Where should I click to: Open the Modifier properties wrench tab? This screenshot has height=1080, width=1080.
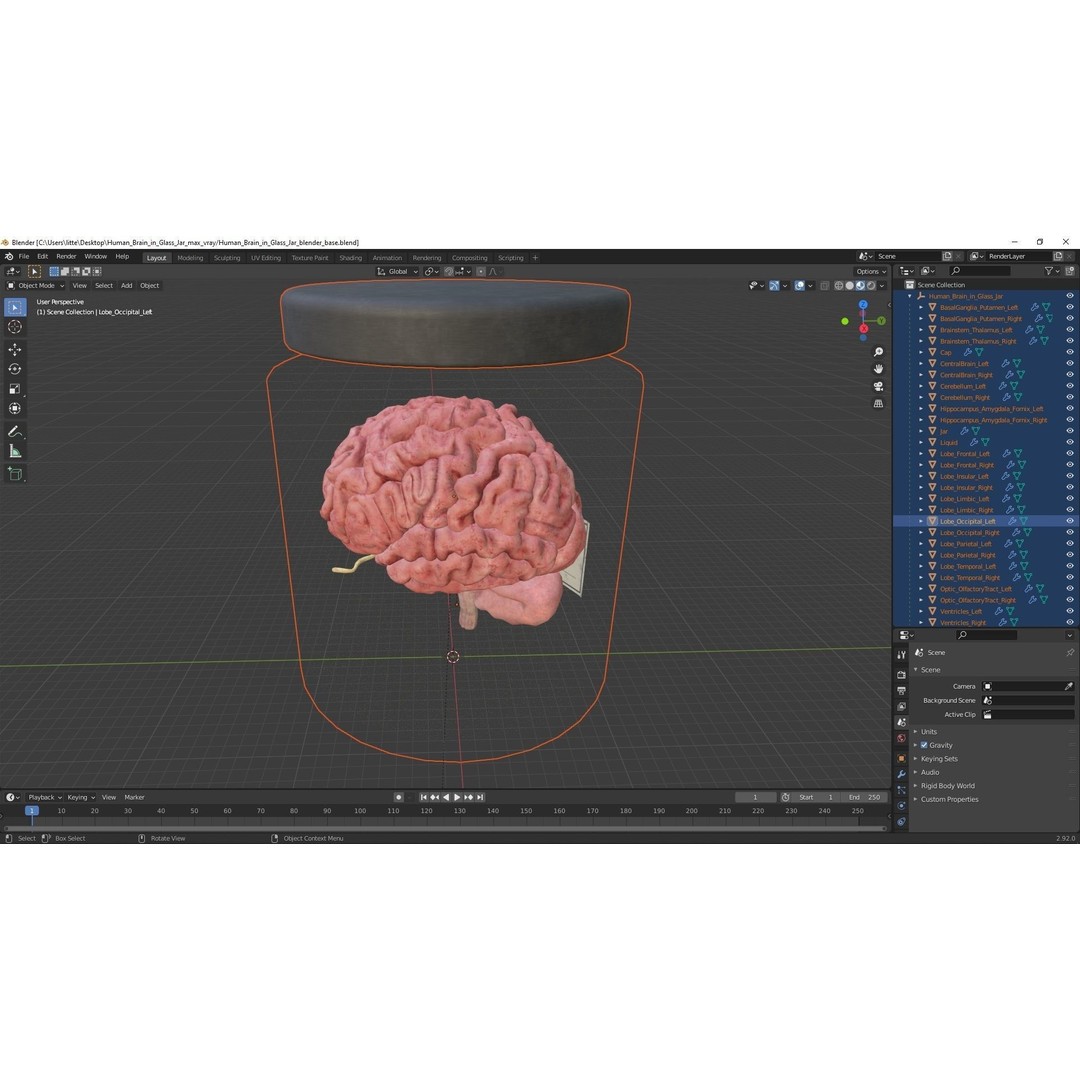(x=901, y=774)
